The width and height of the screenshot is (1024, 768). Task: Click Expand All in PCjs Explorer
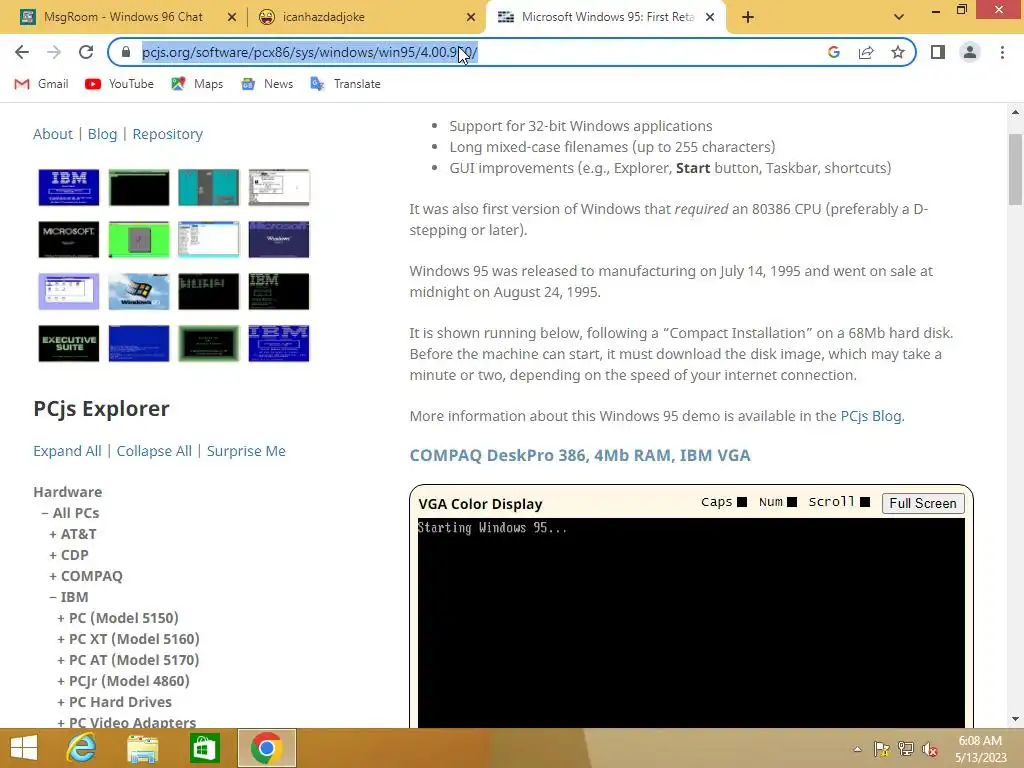[x=67, y=451]
